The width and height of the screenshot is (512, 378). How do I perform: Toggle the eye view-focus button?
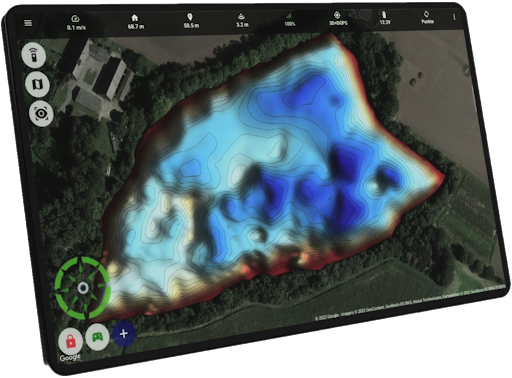point(41,114)
